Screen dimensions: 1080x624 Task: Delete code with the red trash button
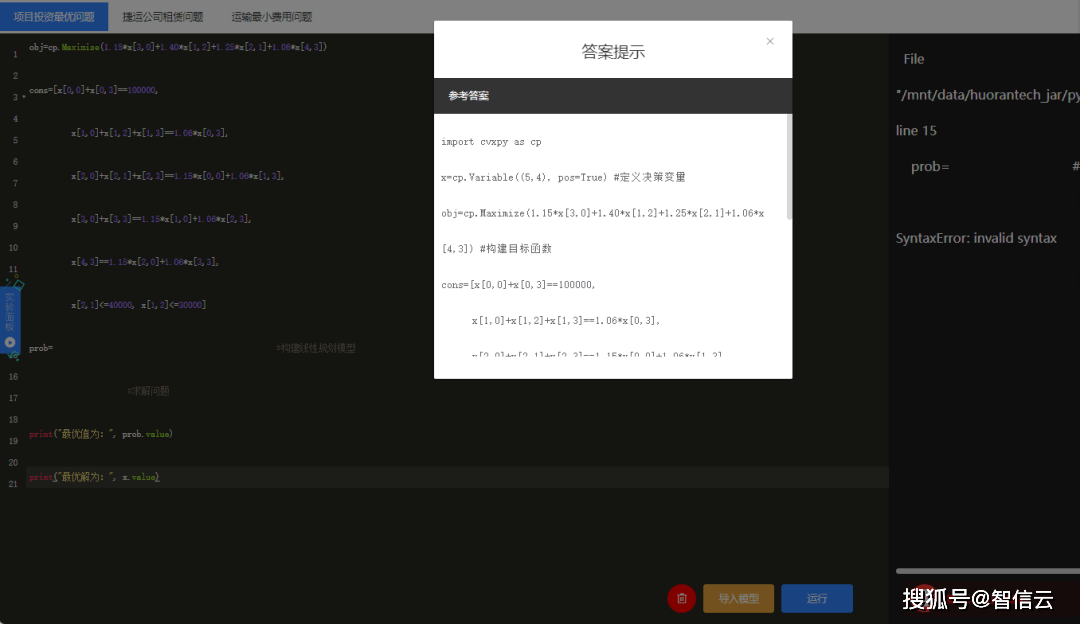[682, 598]
